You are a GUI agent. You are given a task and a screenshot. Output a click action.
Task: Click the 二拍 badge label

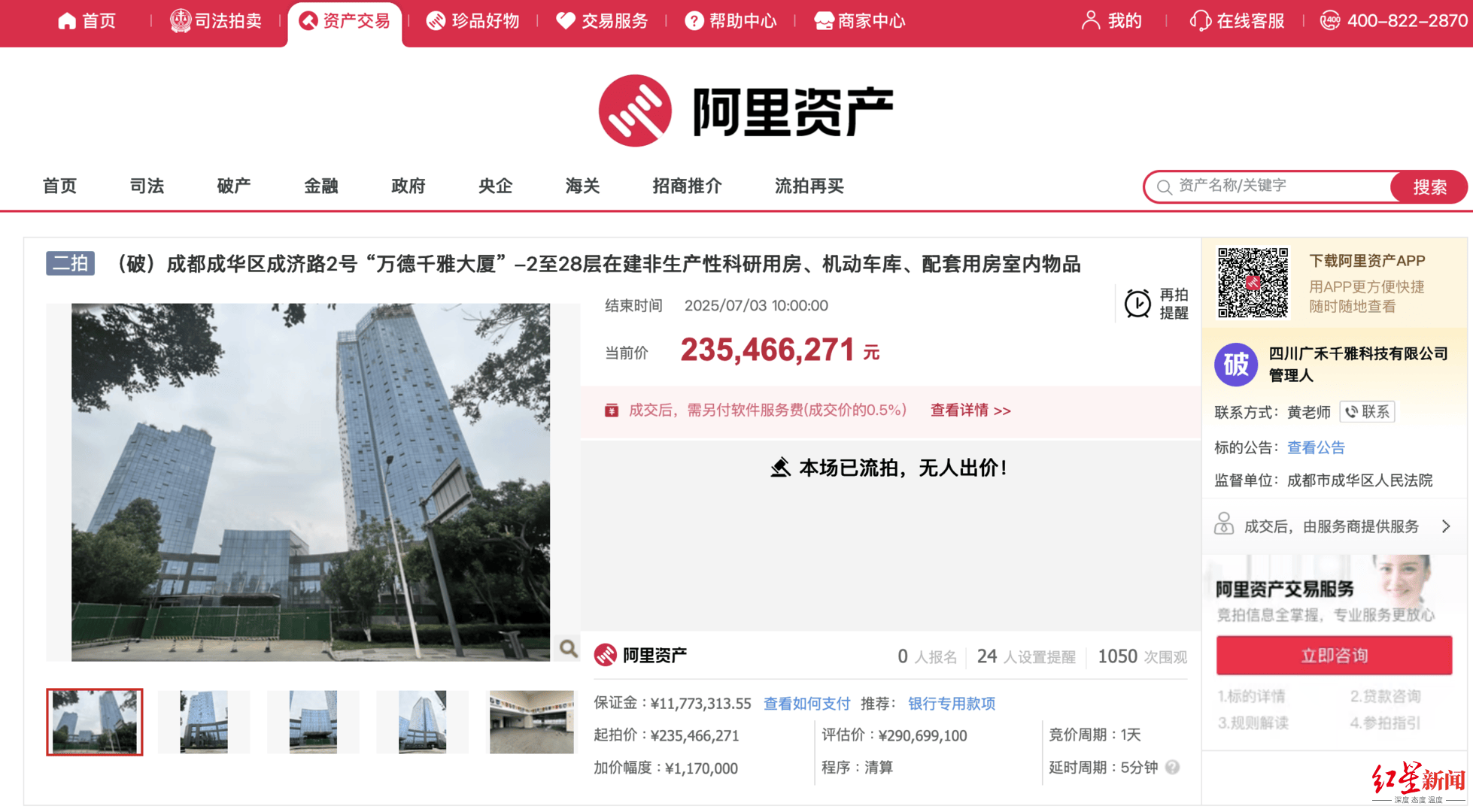click(x=70, y=263)
